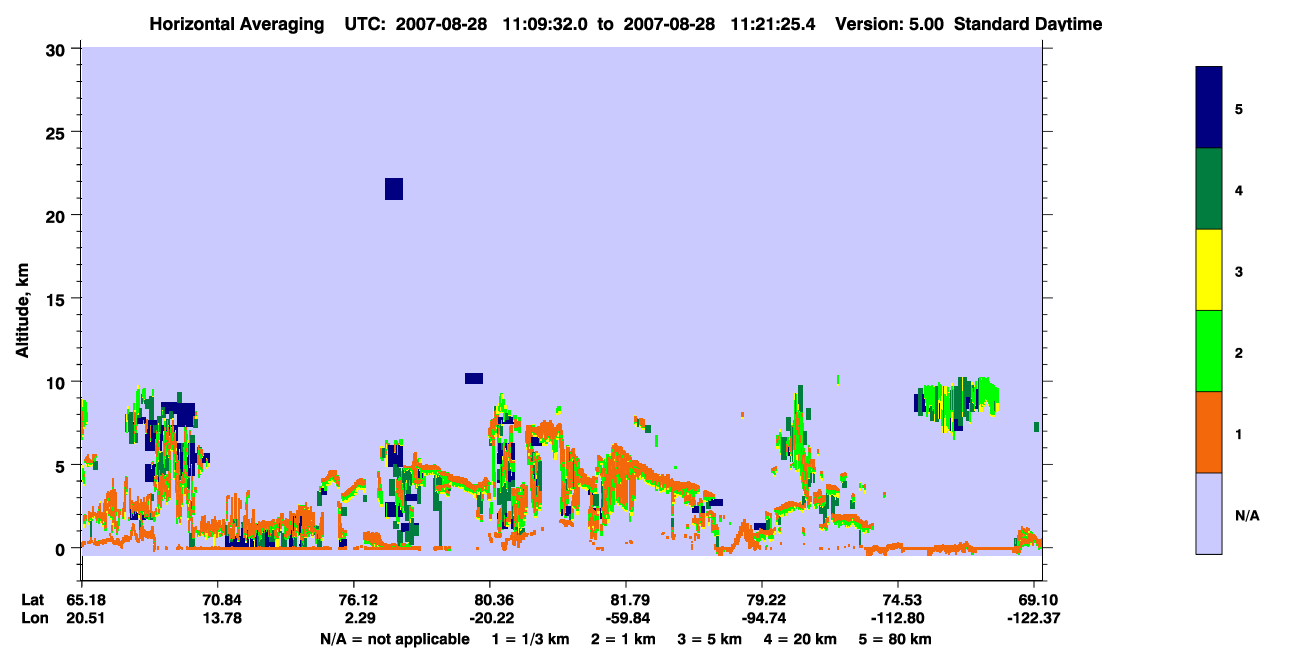Click the dark green colorbar segment labeled 4
This screenshot has height=667, width=1300.
[x=1209, y=189]
